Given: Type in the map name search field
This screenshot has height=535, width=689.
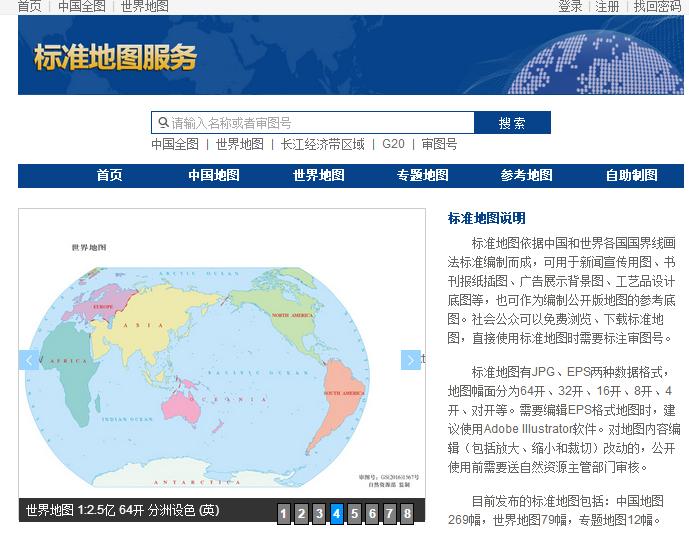Looking at the screenshot, I should [x=320, y=123].
